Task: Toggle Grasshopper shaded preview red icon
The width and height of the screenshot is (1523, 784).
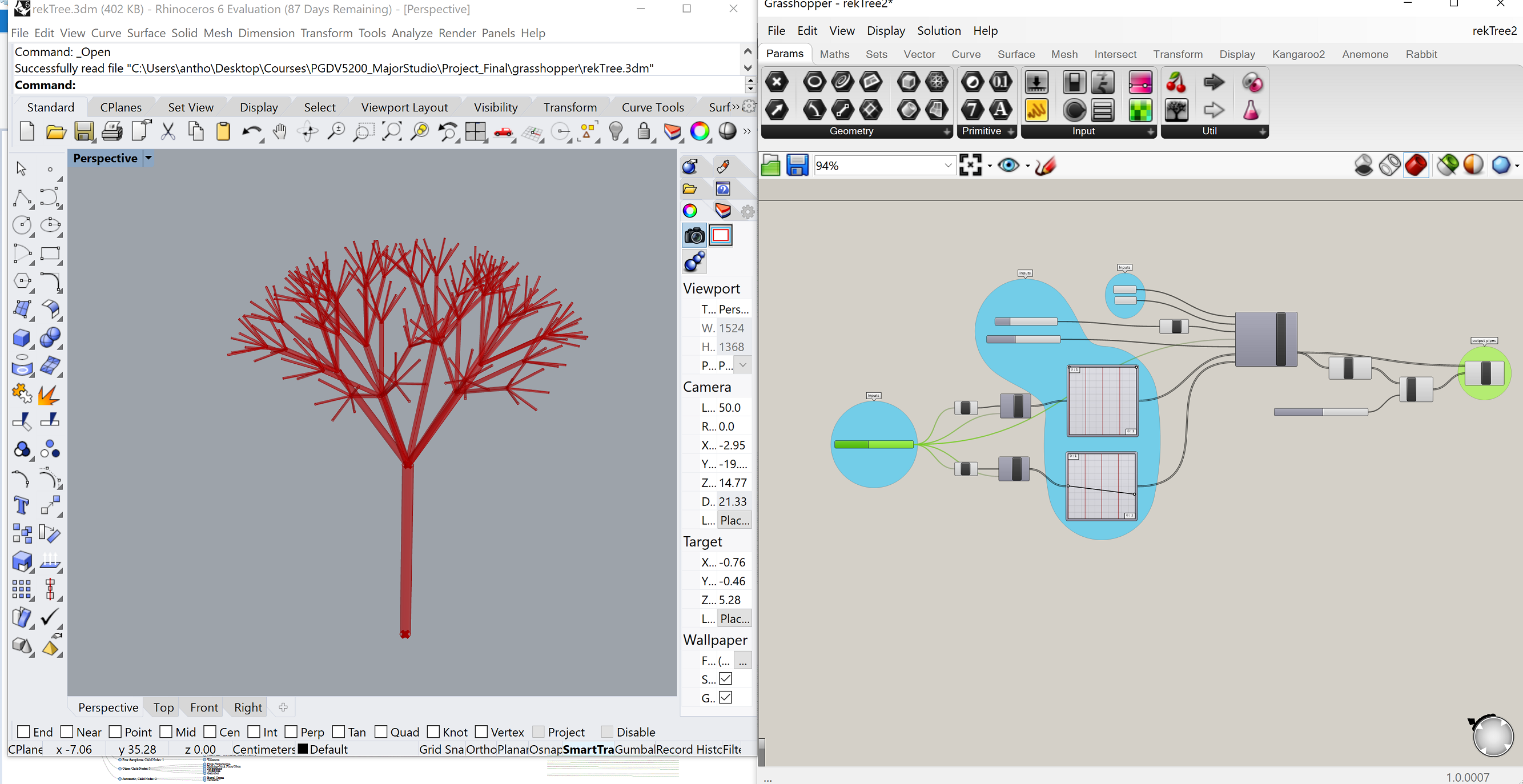Action: 1416,166
